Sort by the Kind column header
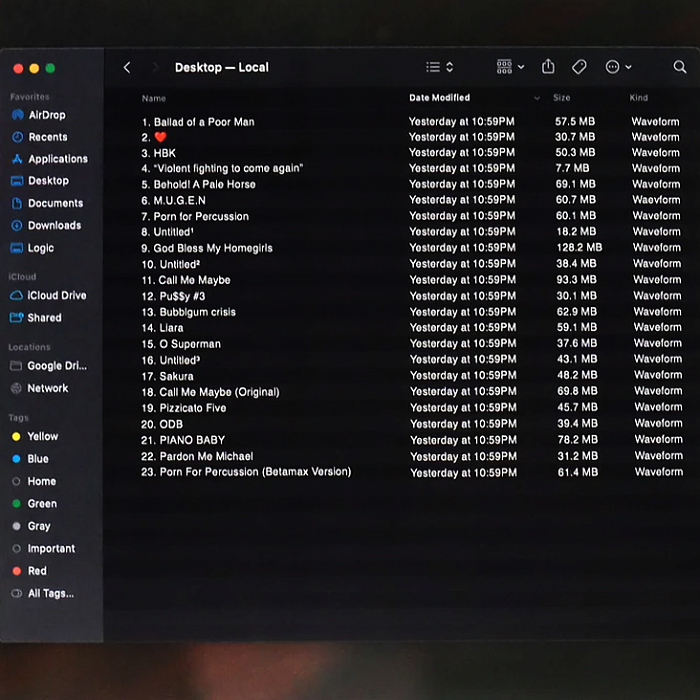The width and height of the screenshot is (700, 700). coord(638,98)
